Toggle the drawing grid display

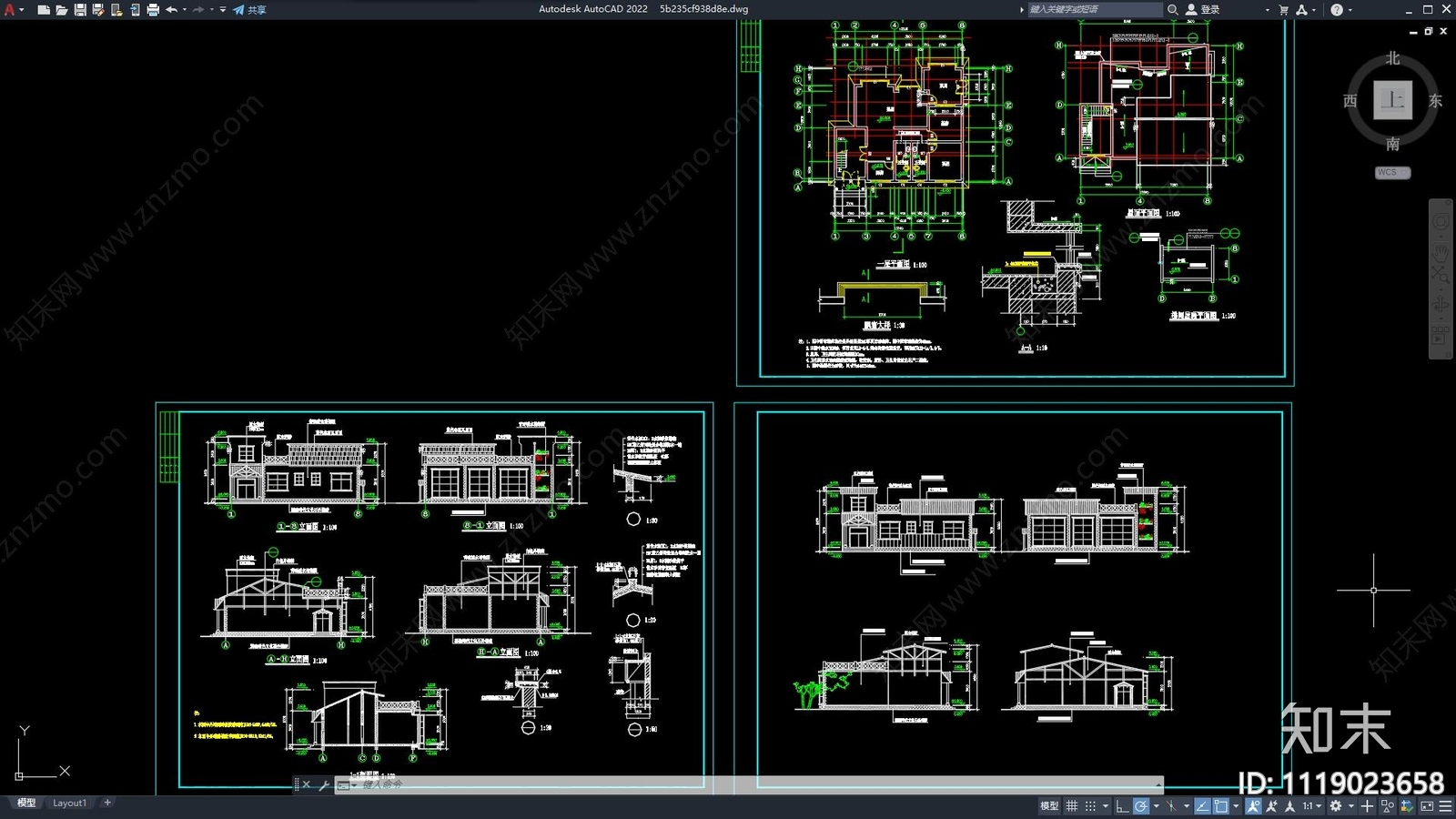tap(1072, 806)
